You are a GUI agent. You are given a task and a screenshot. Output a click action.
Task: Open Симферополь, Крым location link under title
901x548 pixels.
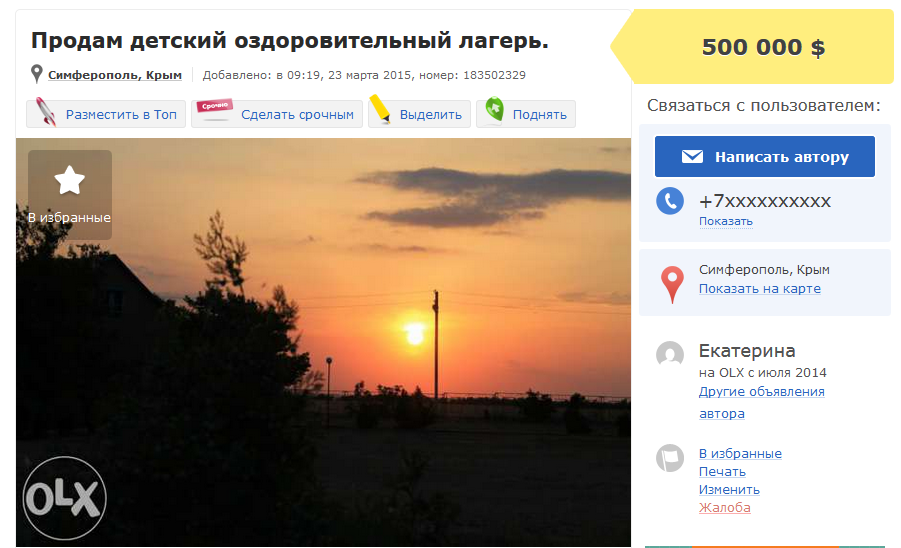point(115,75)
